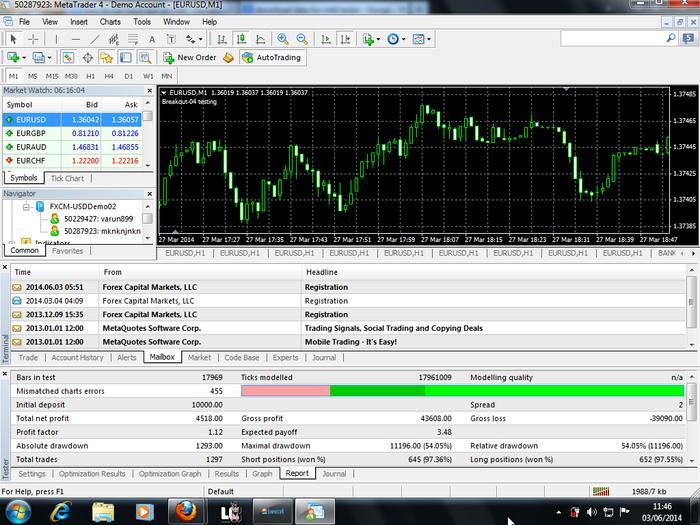Toggle the Market Watch window icon
The width and height of the screenshot is (700, 525).
click(68, 58)
